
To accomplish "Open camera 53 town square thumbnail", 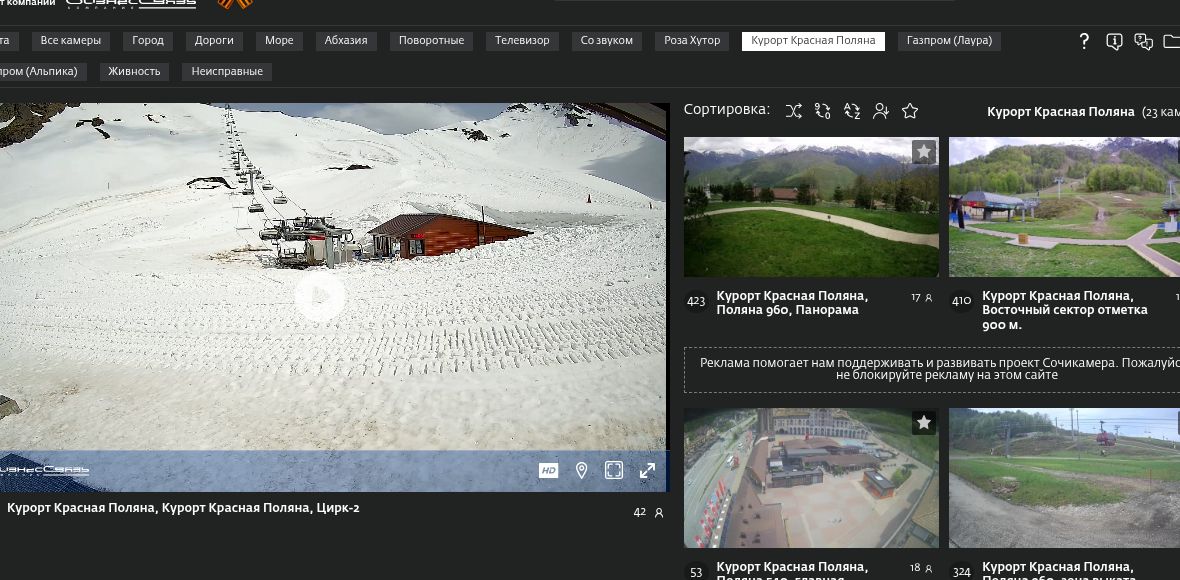I will coord(811,478).
